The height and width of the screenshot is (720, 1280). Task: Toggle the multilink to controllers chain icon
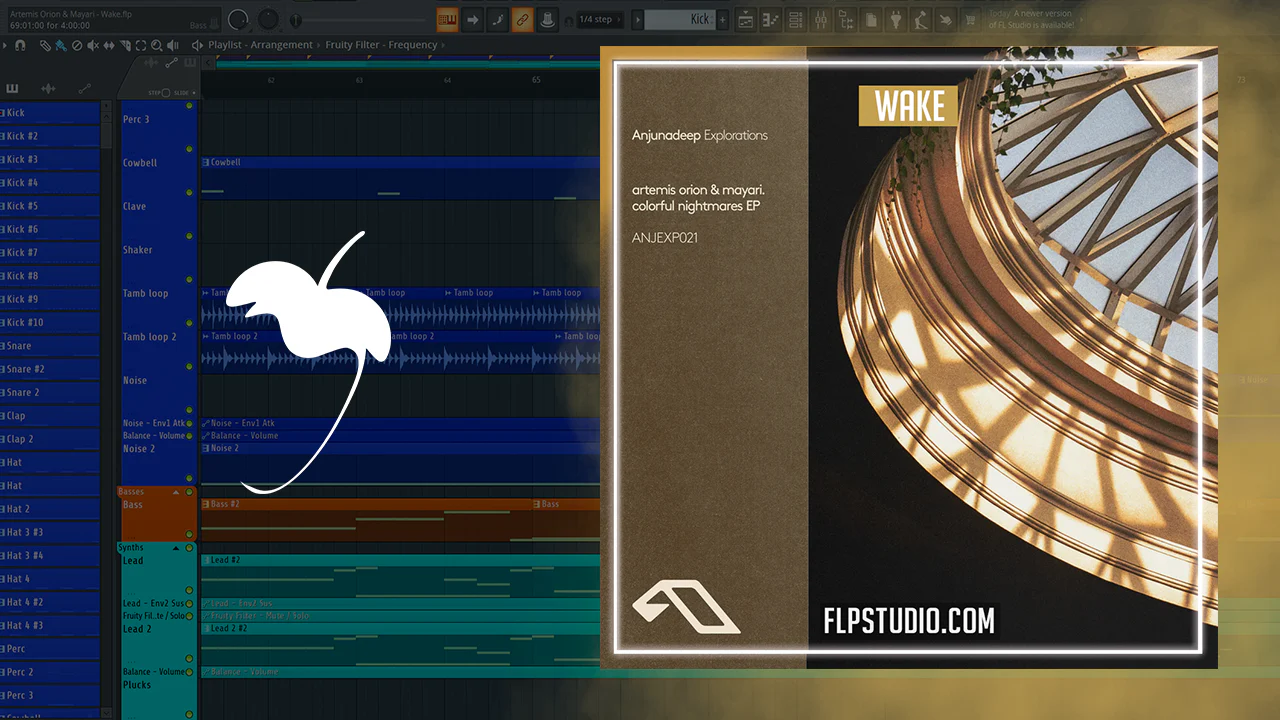point(522,19)
